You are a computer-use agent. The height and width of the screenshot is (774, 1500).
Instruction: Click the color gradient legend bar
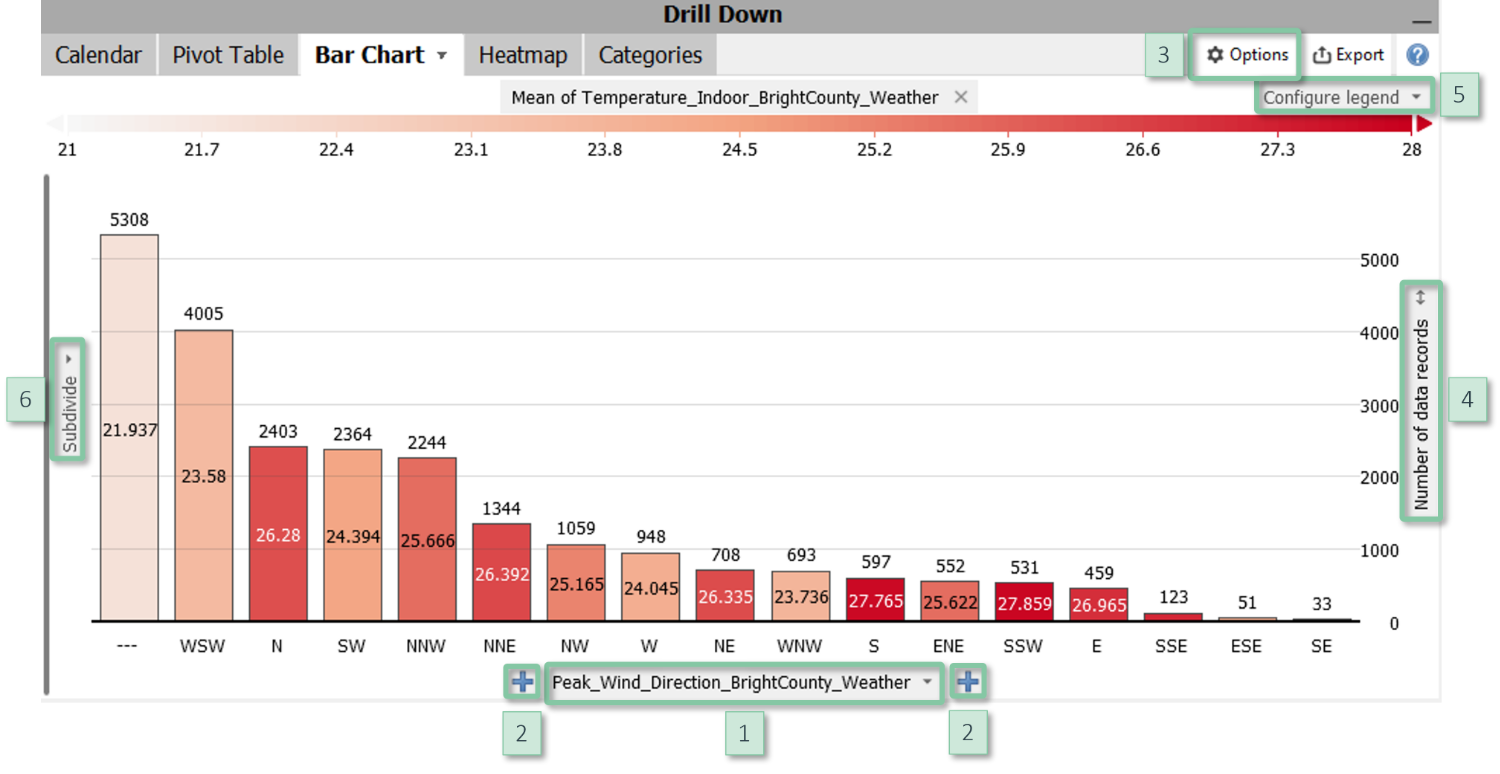coord(740,124)
